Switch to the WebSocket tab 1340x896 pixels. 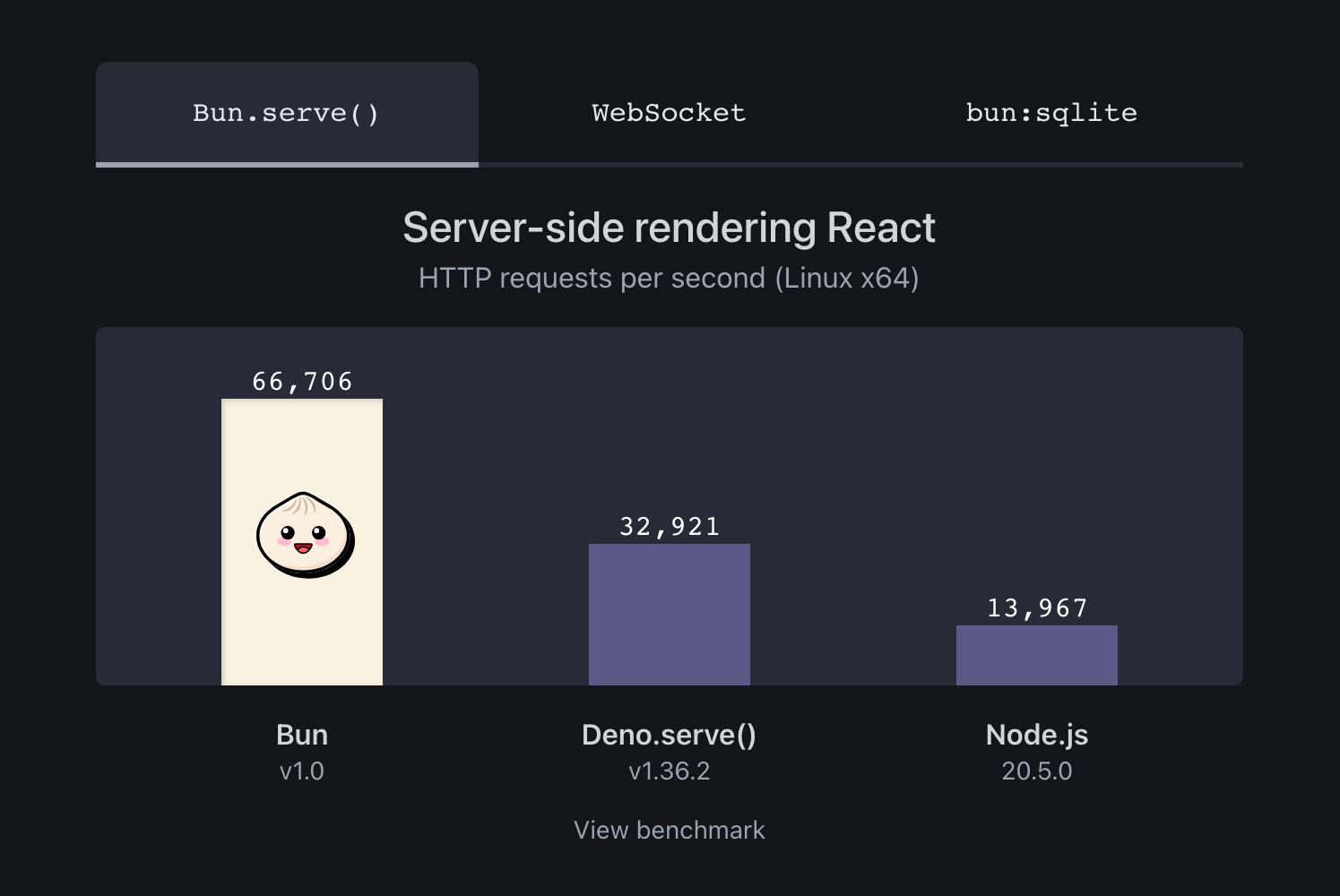click(x=669, y=112)
